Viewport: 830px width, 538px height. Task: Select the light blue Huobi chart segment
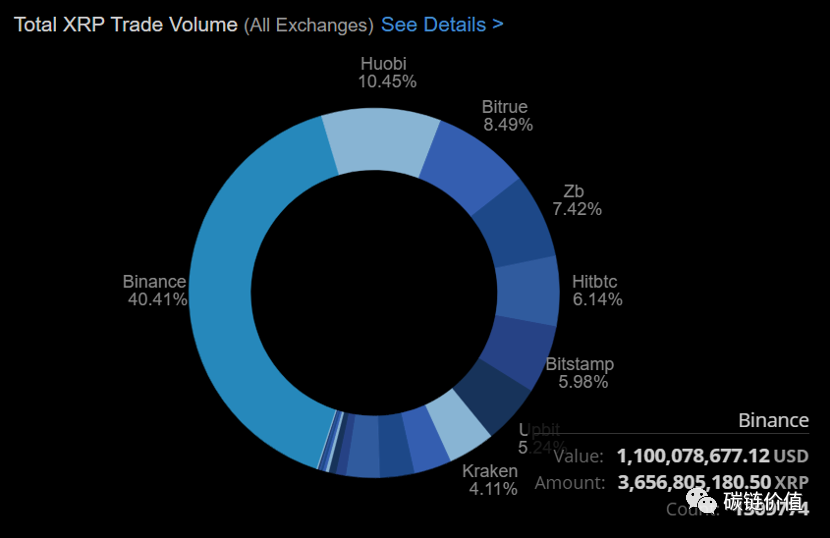tap(380, 145)
